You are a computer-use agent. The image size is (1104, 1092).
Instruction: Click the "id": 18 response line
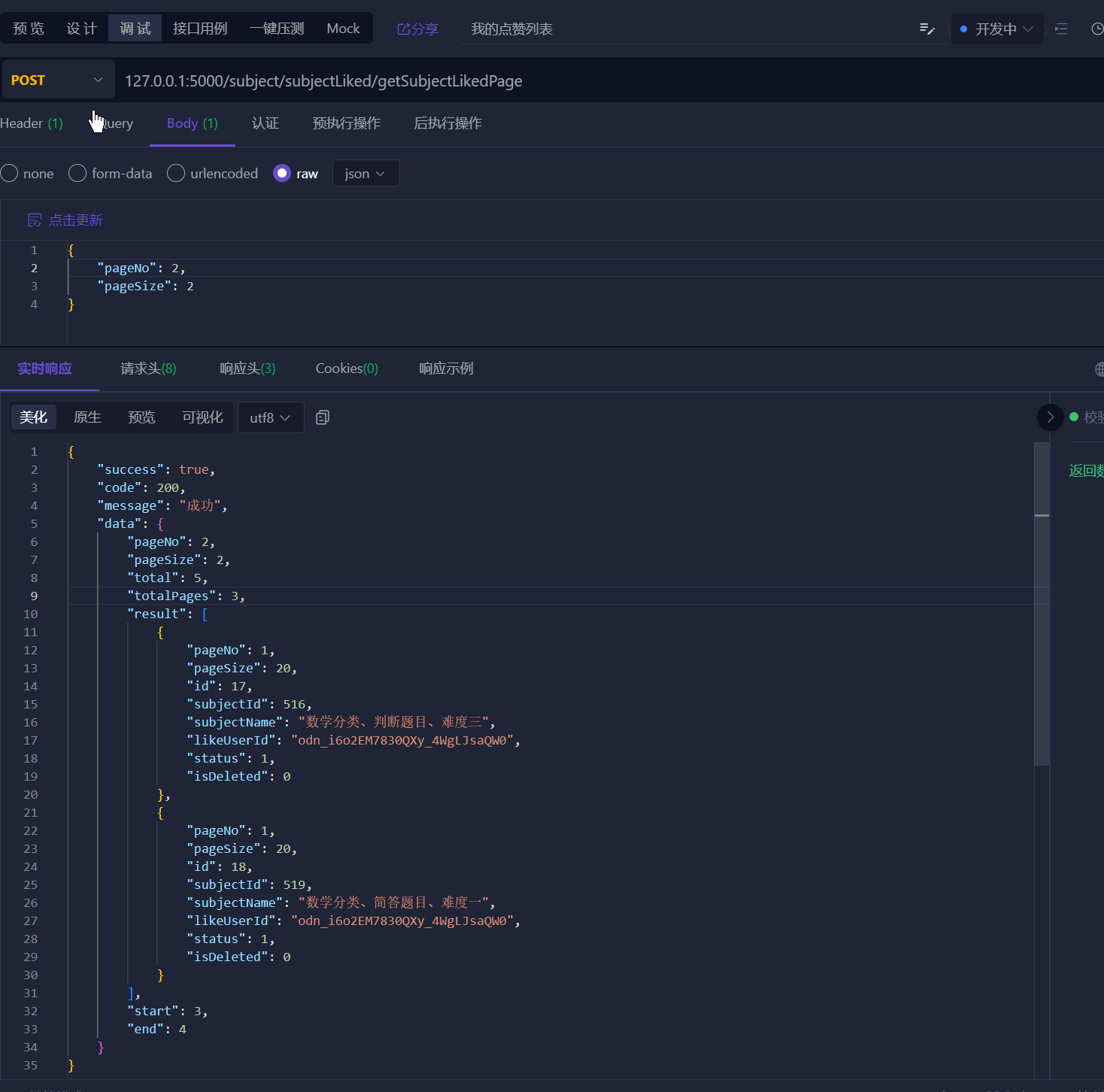point(220,867)
